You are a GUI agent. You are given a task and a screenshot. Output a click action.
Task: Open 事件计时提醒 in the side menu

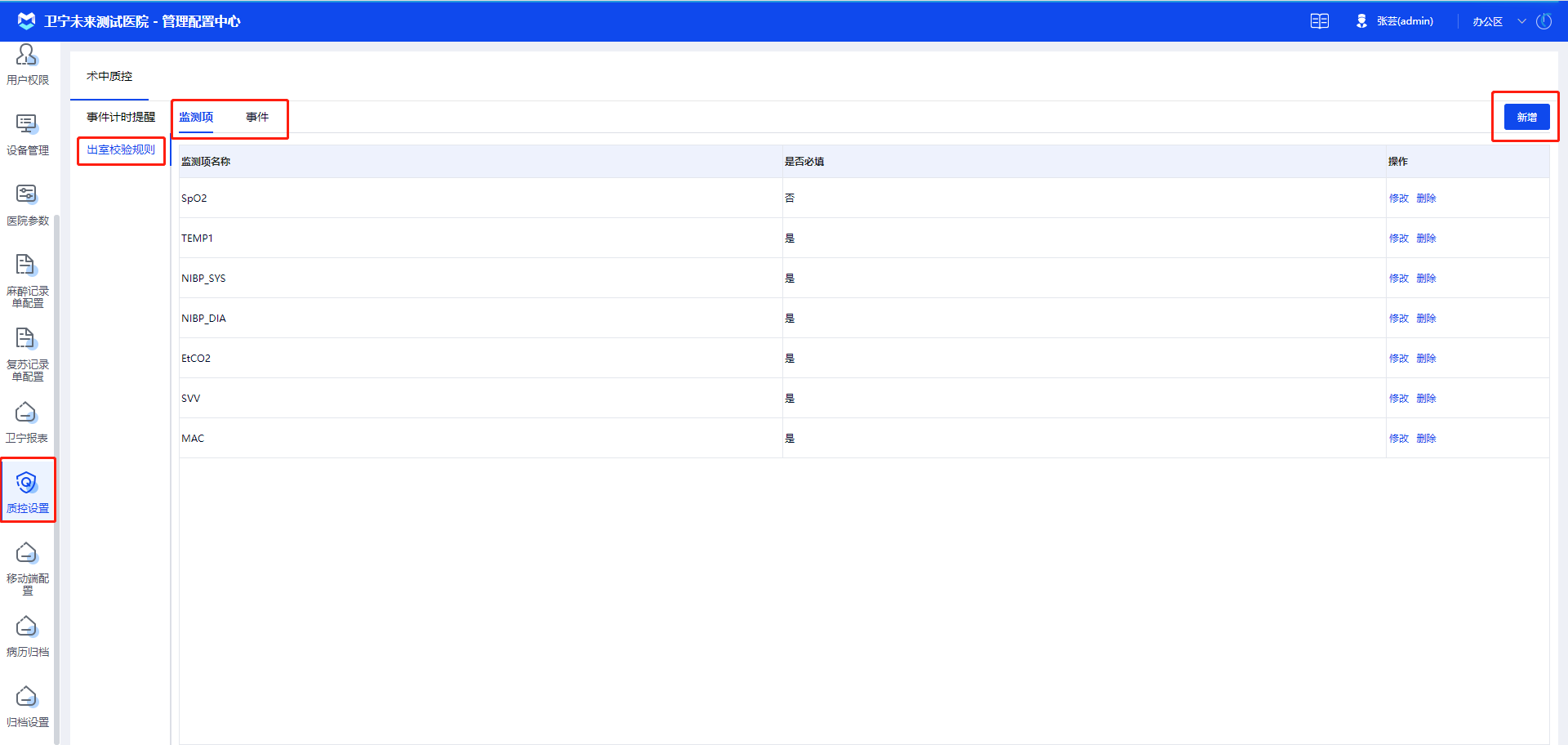(x=121, y=117)
